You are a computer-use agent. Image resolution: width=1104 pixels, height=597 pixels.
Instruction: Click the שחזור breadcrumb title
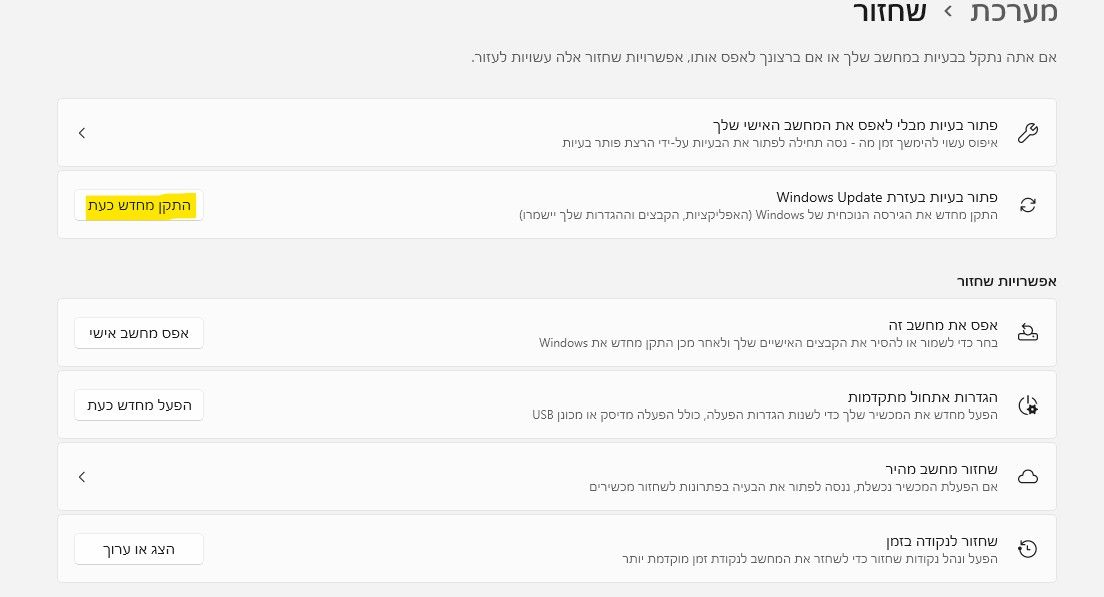(889, 12)
